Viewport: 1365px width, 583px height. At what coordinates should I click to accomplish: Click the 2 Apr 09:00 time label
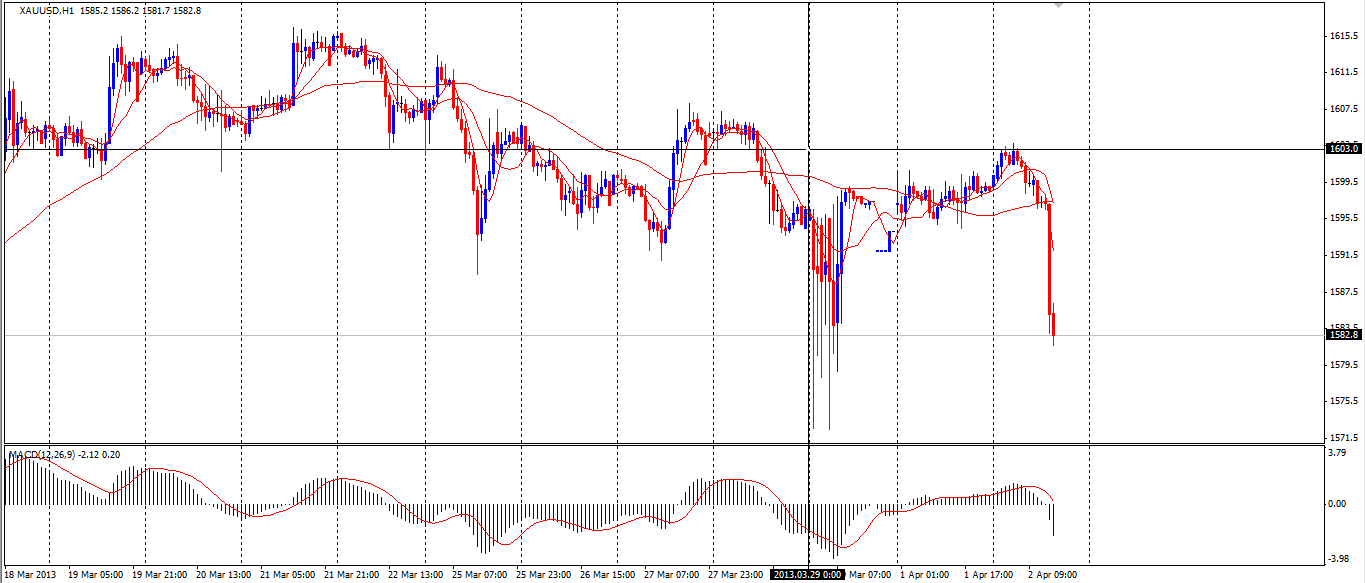pyautogui.click(x=1053, y=575)
